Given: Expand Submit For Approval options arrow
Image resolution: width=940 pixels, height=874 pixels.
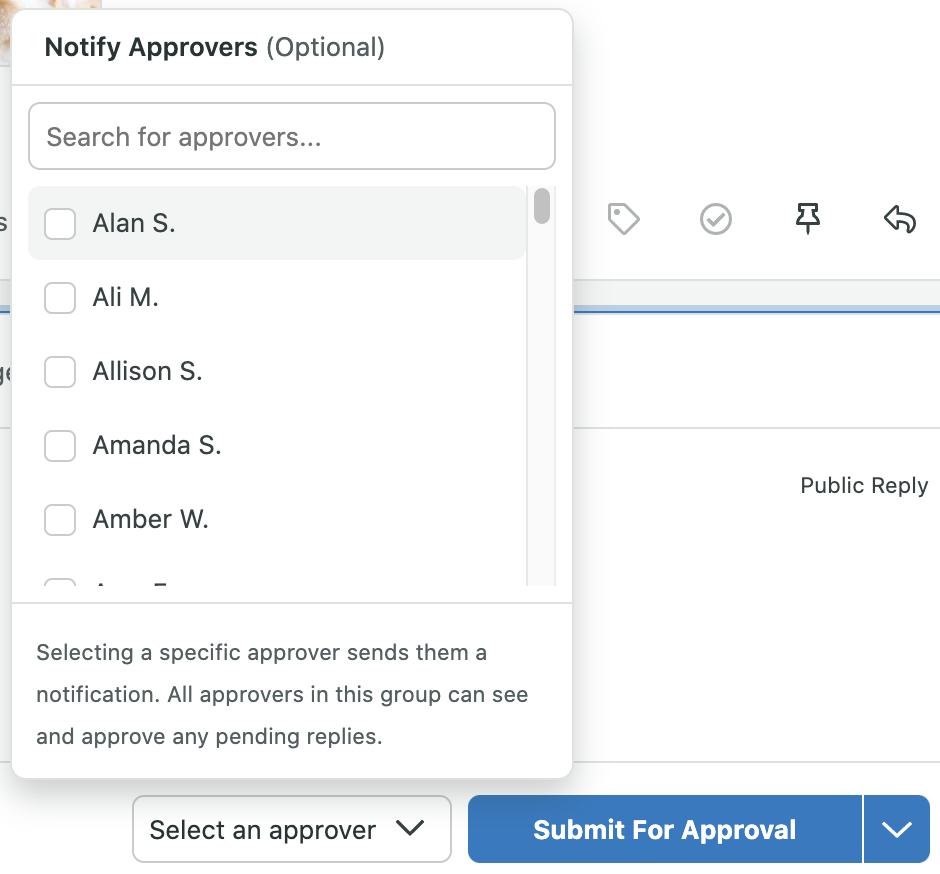Looking at the screenshot, I should (897, 829).
